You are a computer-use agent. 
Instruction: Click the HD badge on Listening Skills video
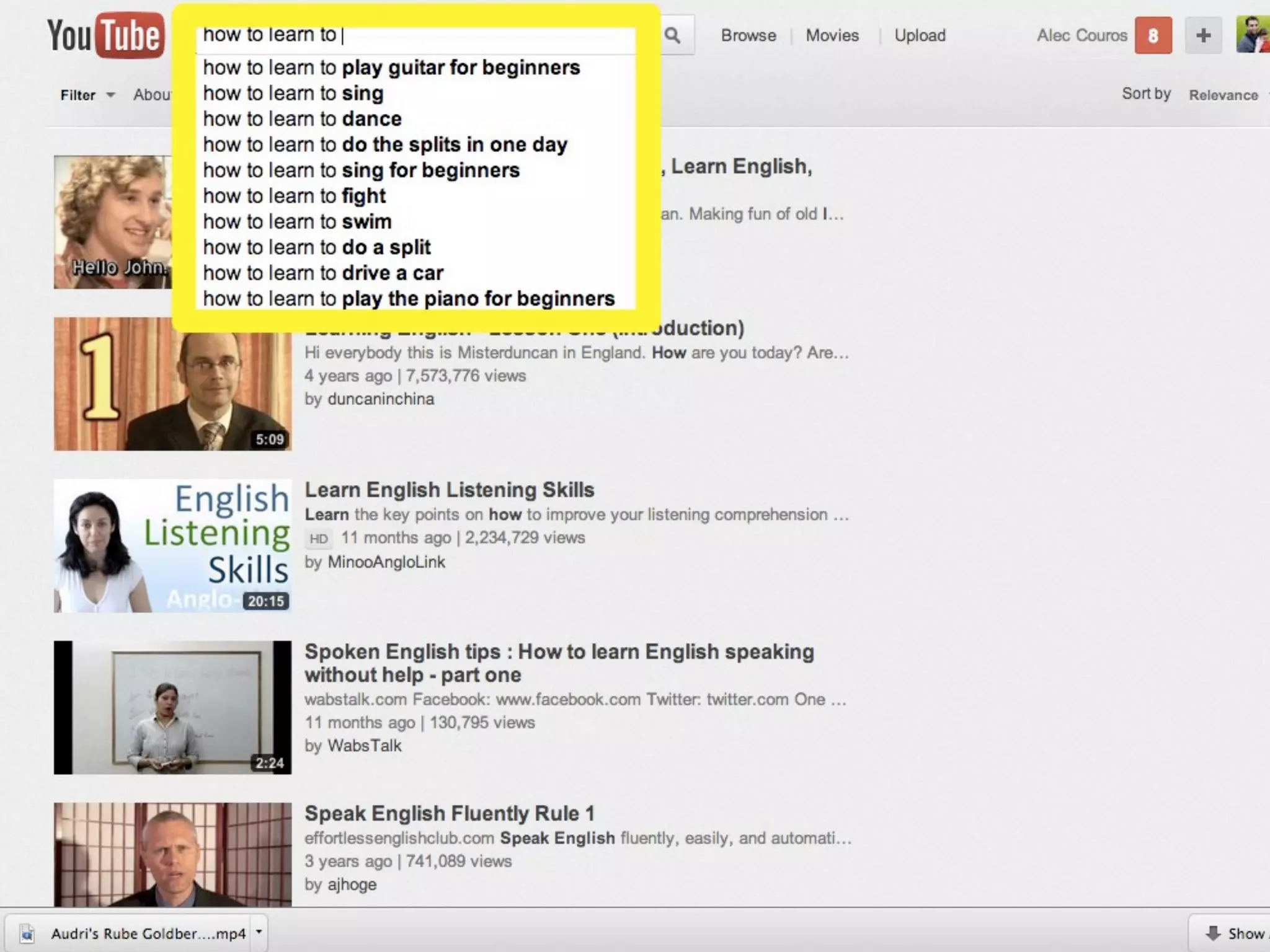pos(319,539)
